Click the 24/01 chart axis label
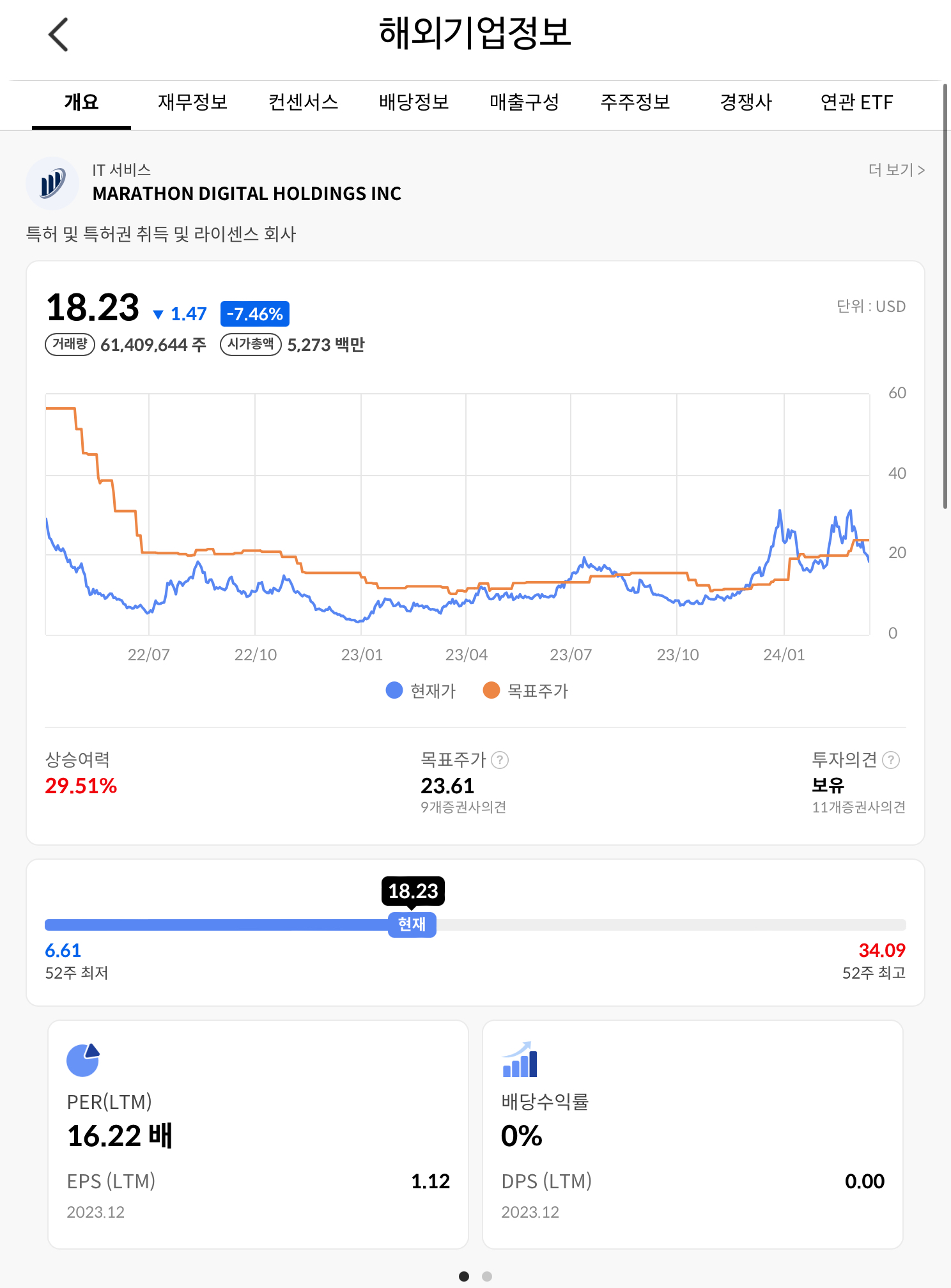This screenshot has width=951, height=1288. tap(784, 655)
